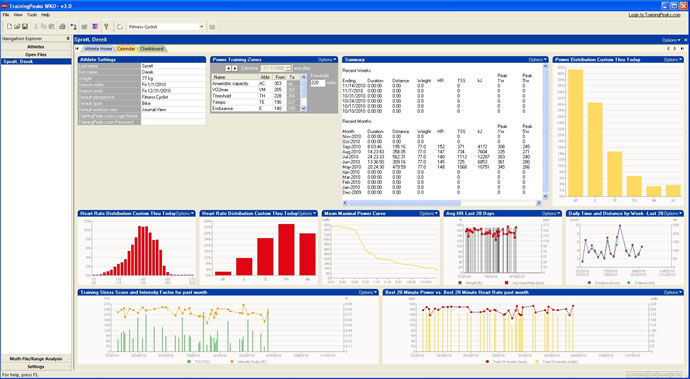Viewport: 690px width, 379px height.
Task: Open the Effective date dropdown in zones
Action: pos(276,68)
